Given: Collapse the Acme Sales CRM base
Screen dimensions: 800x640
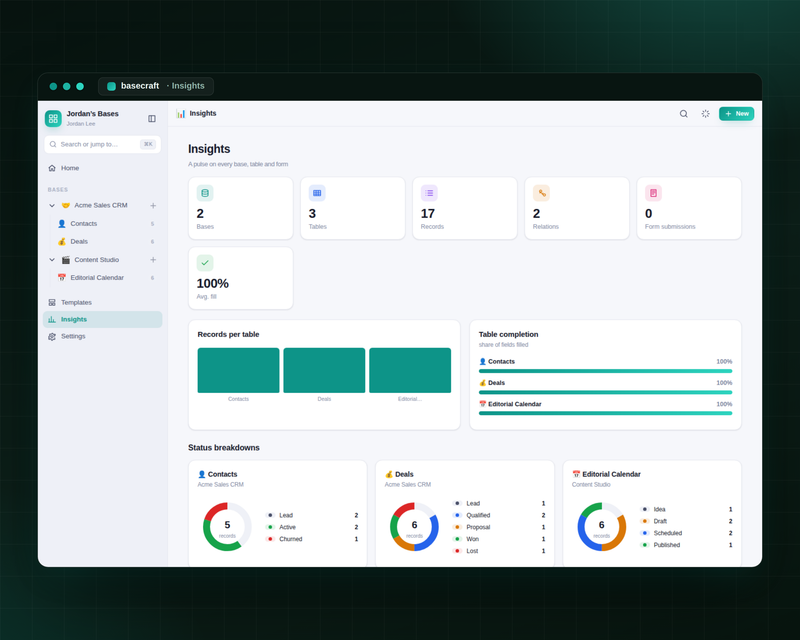Looking at the screenshot, I should click(52, 205).
